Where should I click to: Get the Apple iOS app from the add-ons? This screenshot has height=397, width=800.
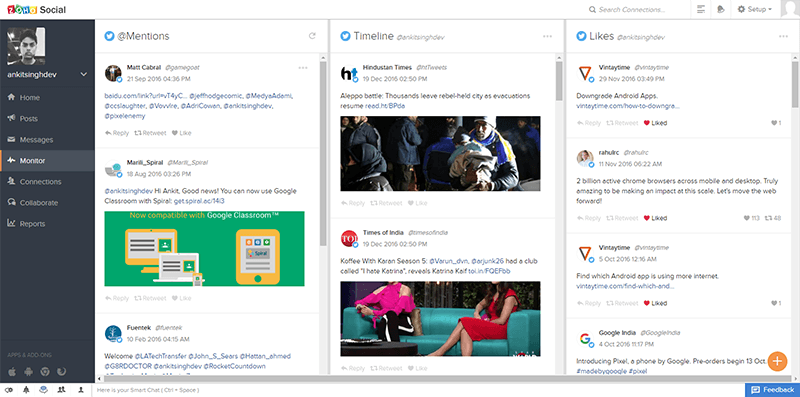click(x=11, y=372)
